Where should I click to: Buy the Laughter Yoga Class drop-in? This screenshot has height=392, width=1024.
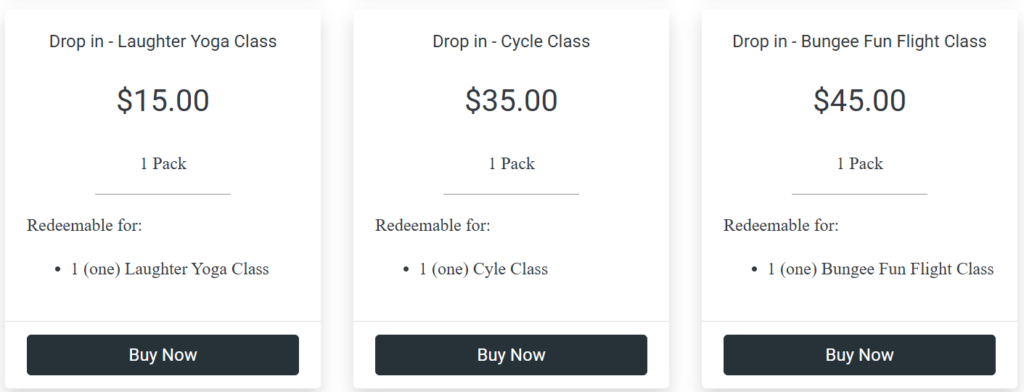[x=163, y=355]
